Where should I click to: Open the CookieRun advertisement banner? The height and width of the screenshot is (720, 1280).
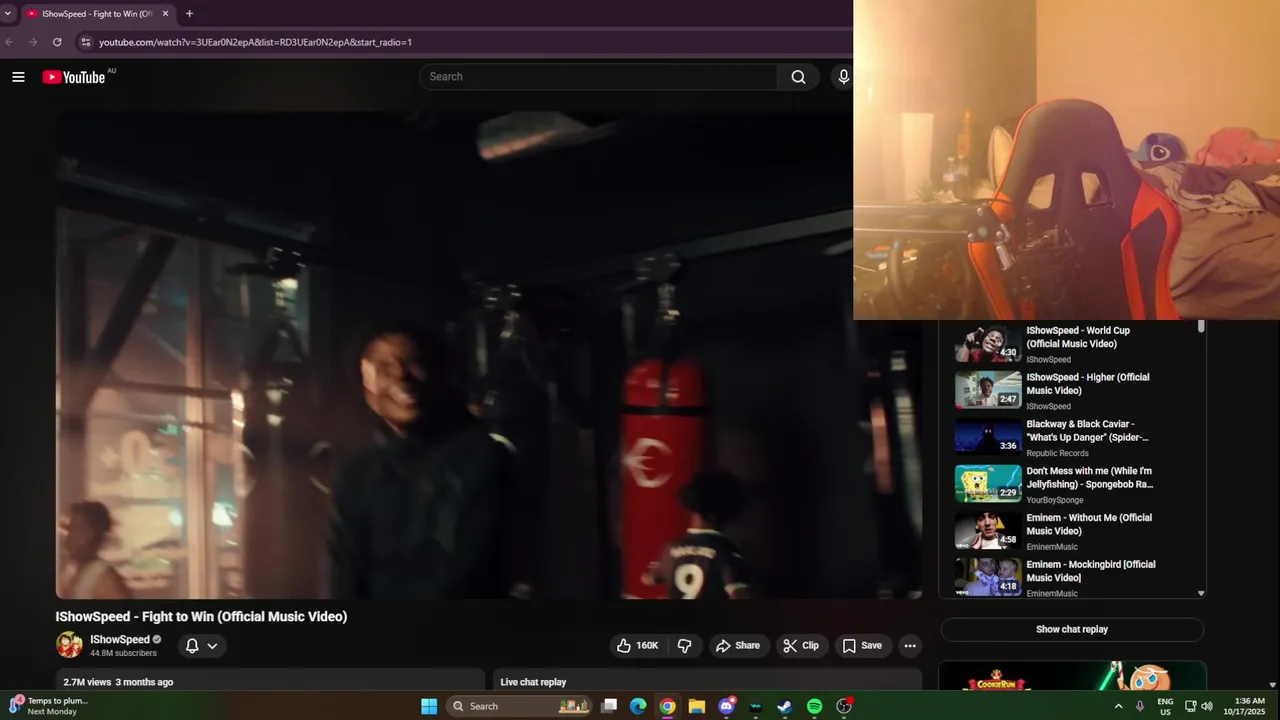coord(1072,676)
